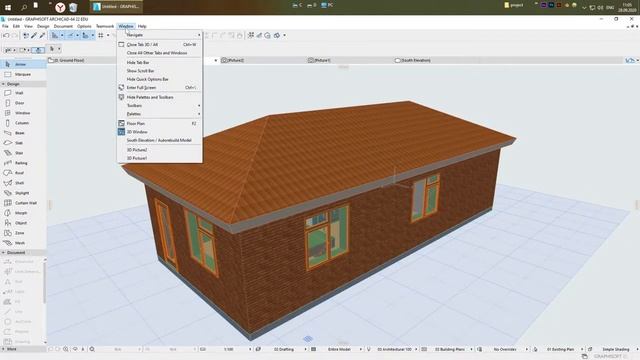The image size is (640, 360).
Task: Open the View menu
Action: point(28,26)
